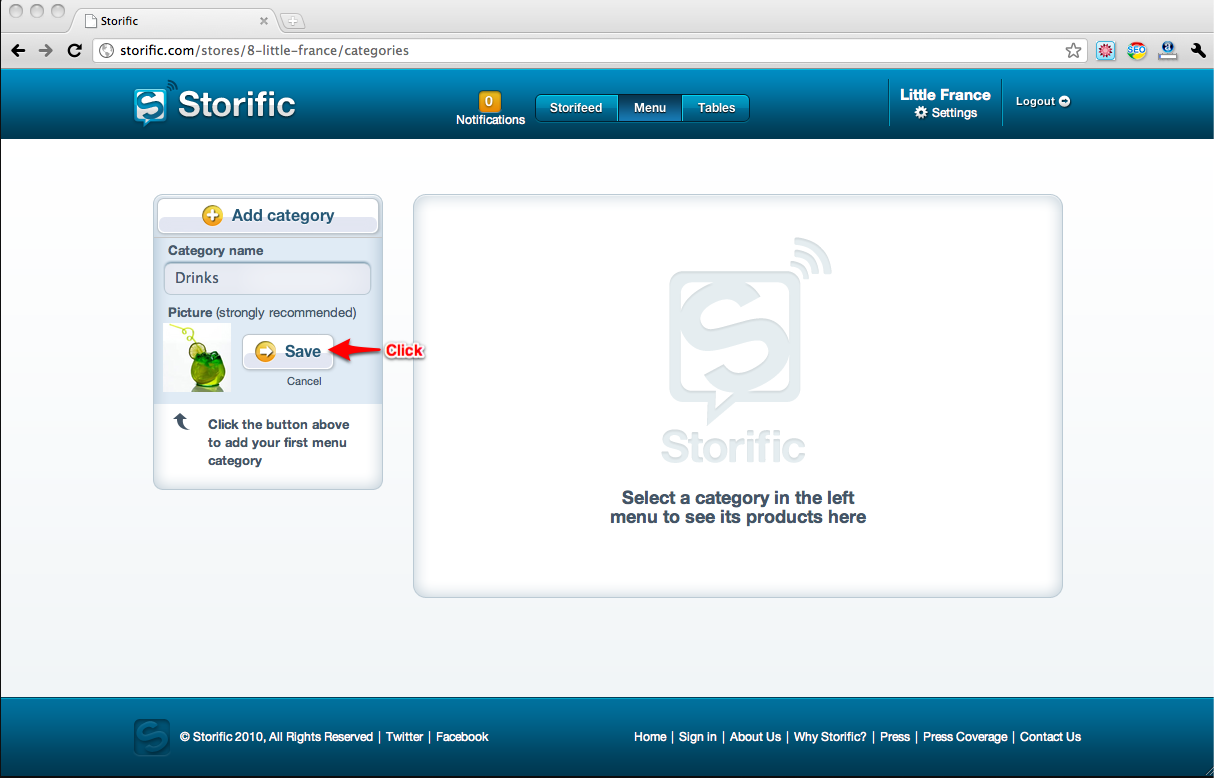
Task: Open a new browser tab
Action: point(292,21)
